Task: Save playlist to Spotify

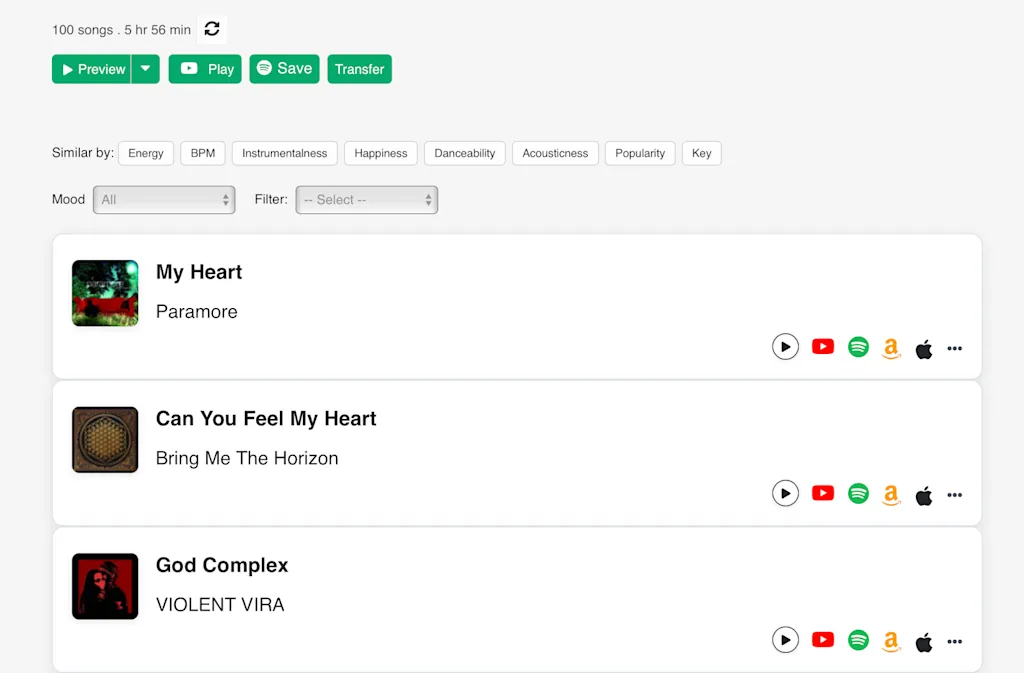Action: pos(284,69)
